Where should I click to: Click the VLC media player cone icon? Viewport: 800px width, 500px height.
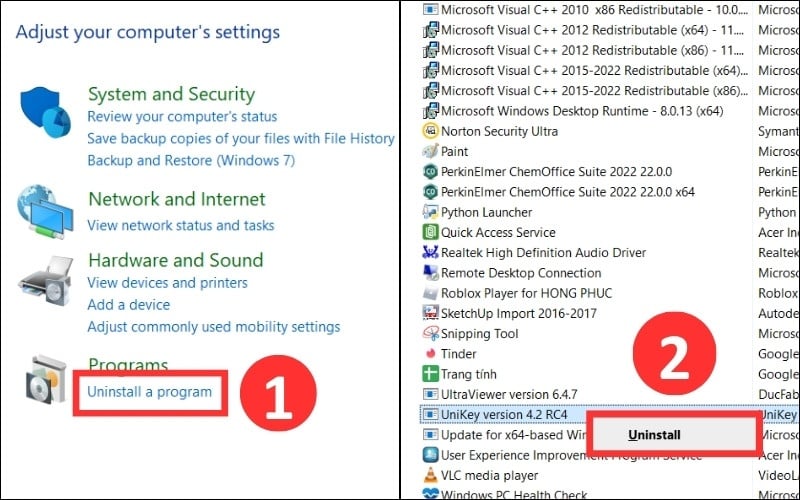(x=430, y=475)
